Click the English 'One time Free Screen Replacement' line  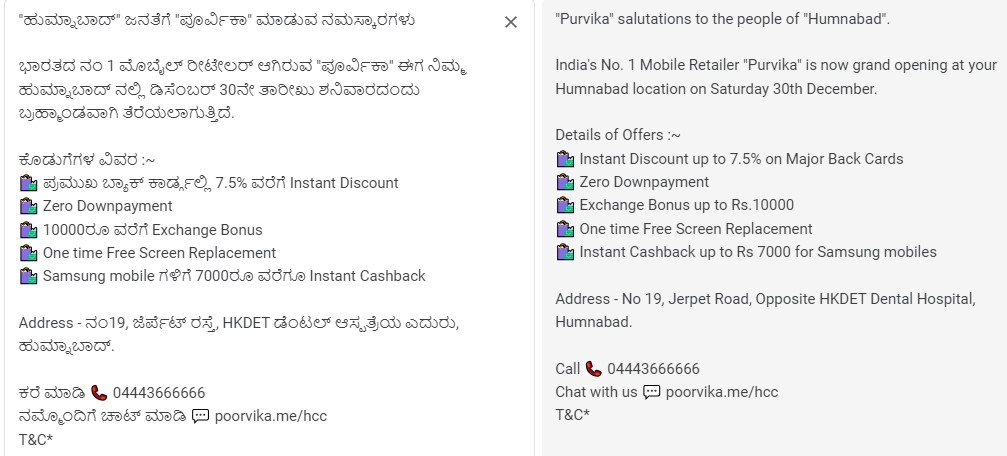695,229
